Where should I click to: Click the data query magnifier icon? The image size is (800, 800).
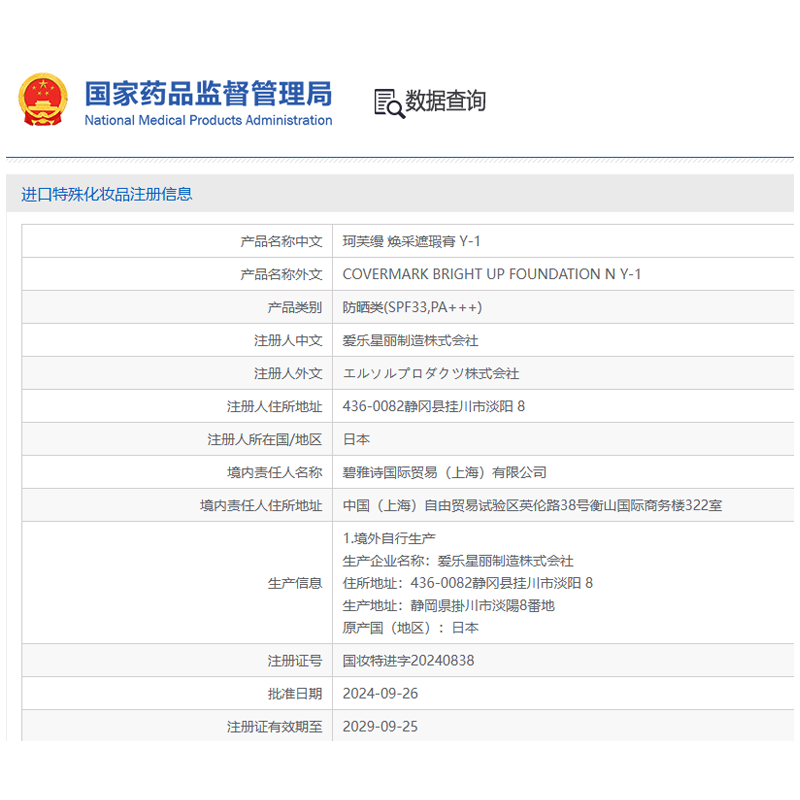[389, 104]
